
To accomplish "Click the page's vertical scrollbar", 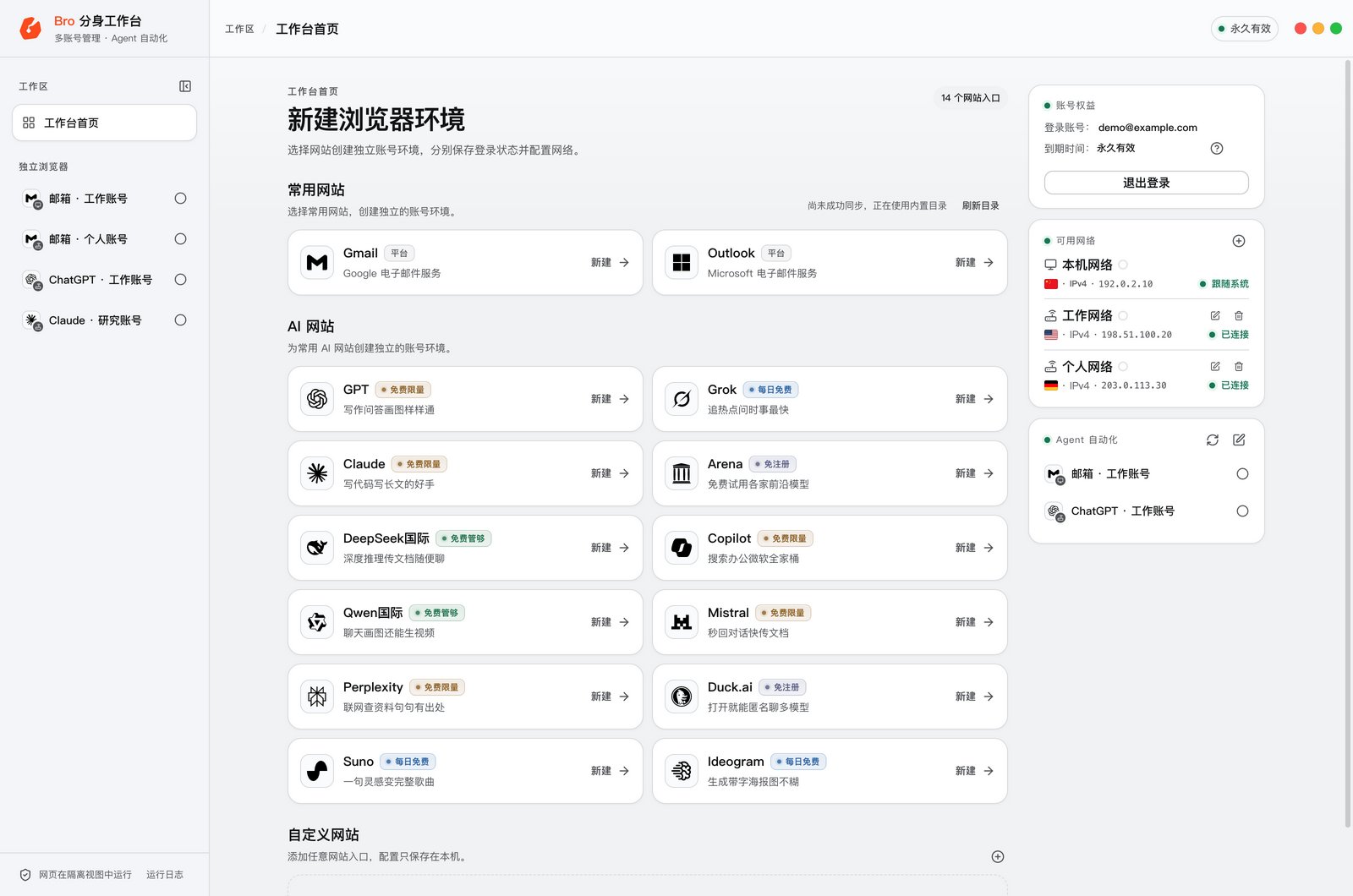I will pyautogui.click(x=1348, y=444).
